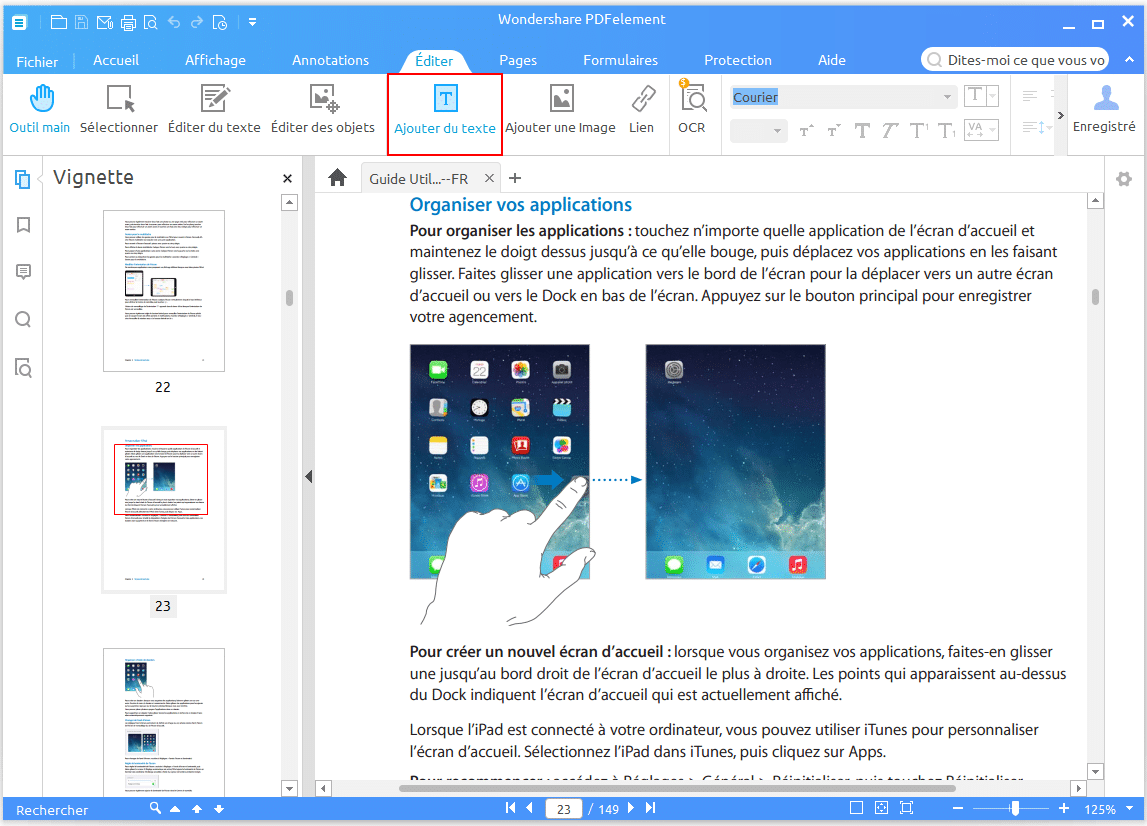Go to the home start page icon
The width and height of the screenshot is (1147, 826).
point(337,178)
